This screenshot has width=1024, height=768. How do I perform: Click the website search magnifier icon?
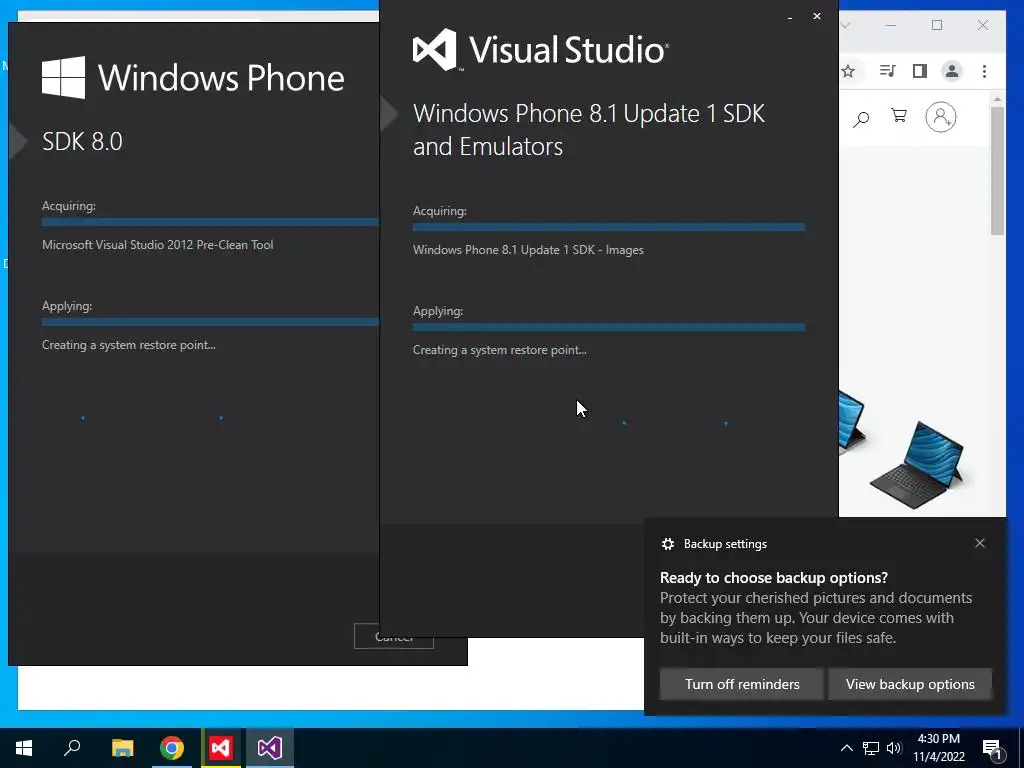(861, 118)
